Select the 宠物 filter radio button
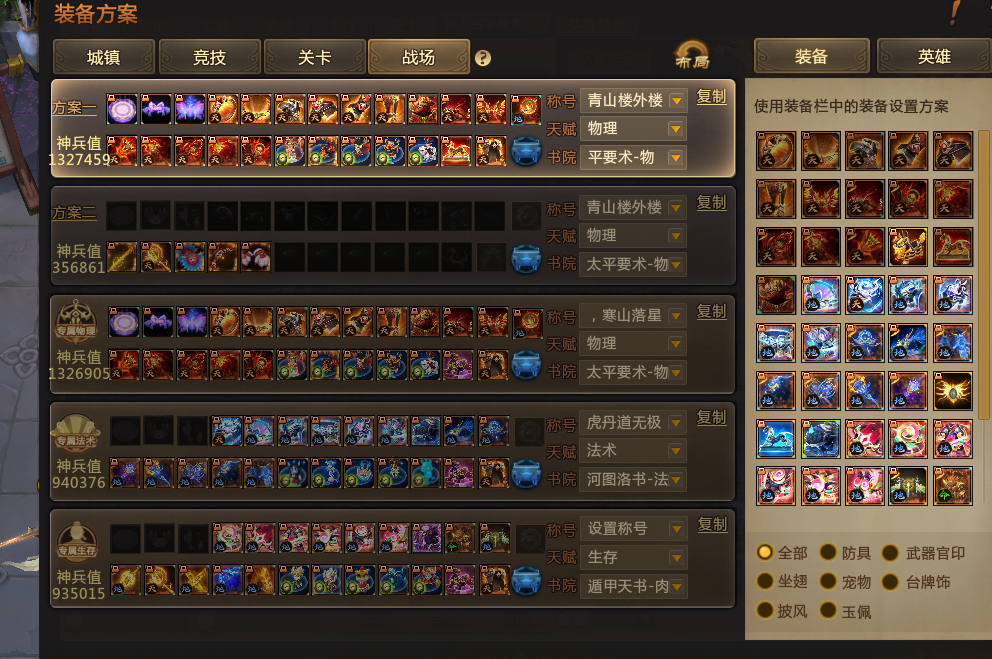This screenshot has width=992, height=659. pos(828,581)
